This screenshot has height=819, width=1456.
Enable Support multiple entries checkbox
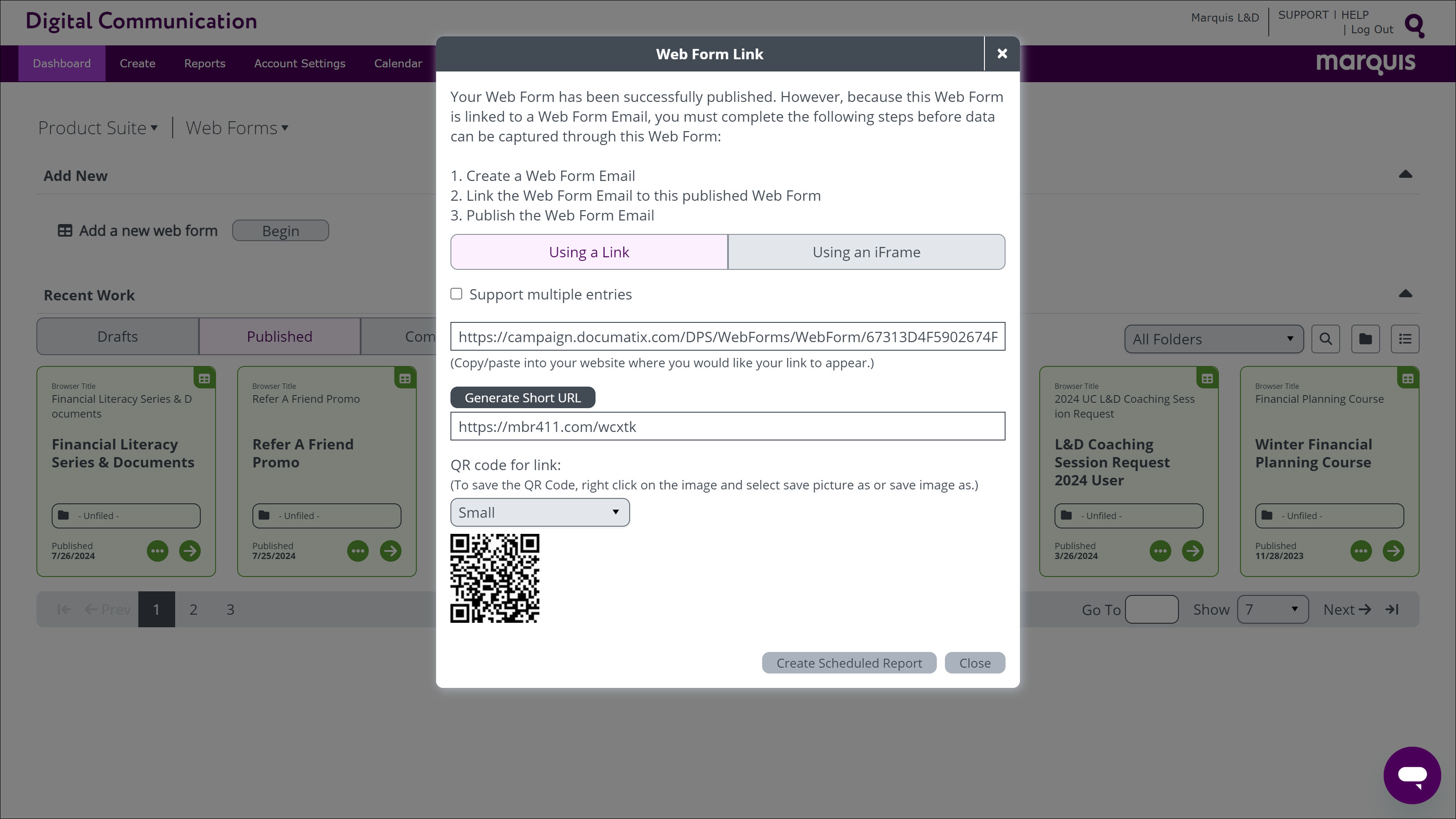(456, 293)
